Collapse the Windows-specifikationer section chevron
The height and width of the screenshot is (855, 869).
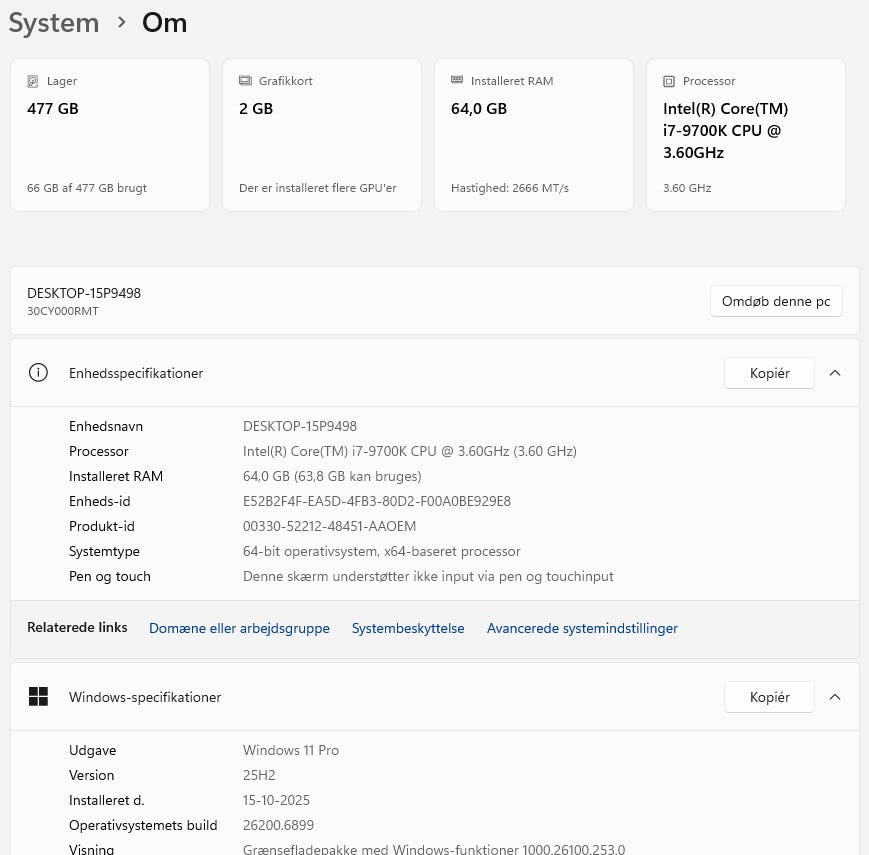click(835, 697)
